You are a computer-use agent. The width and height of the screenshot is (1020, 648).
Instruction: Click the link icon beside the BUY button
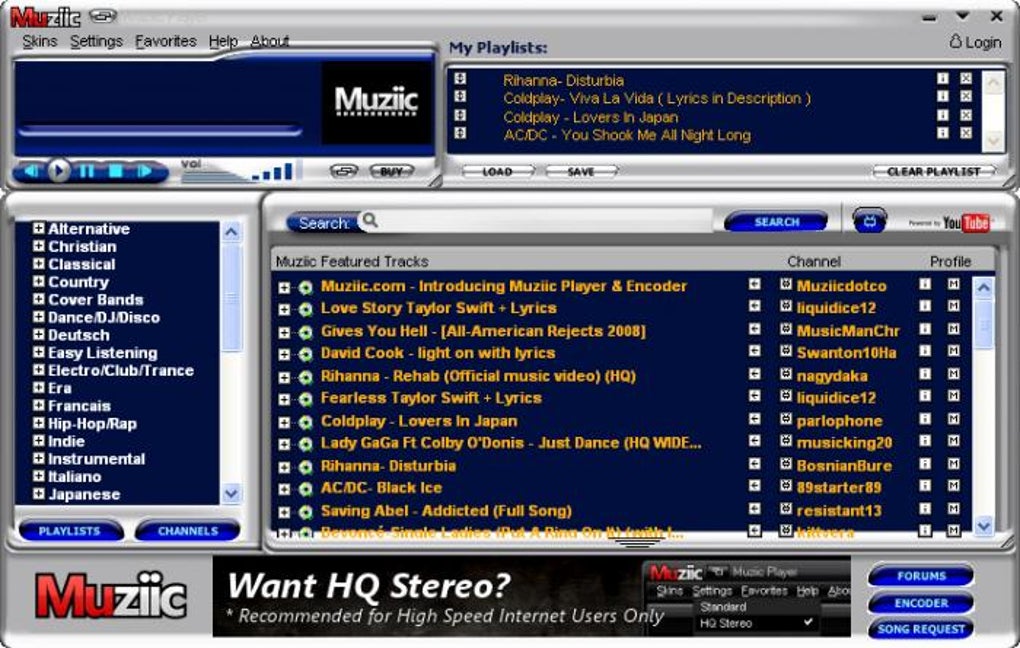pos(344,171)
